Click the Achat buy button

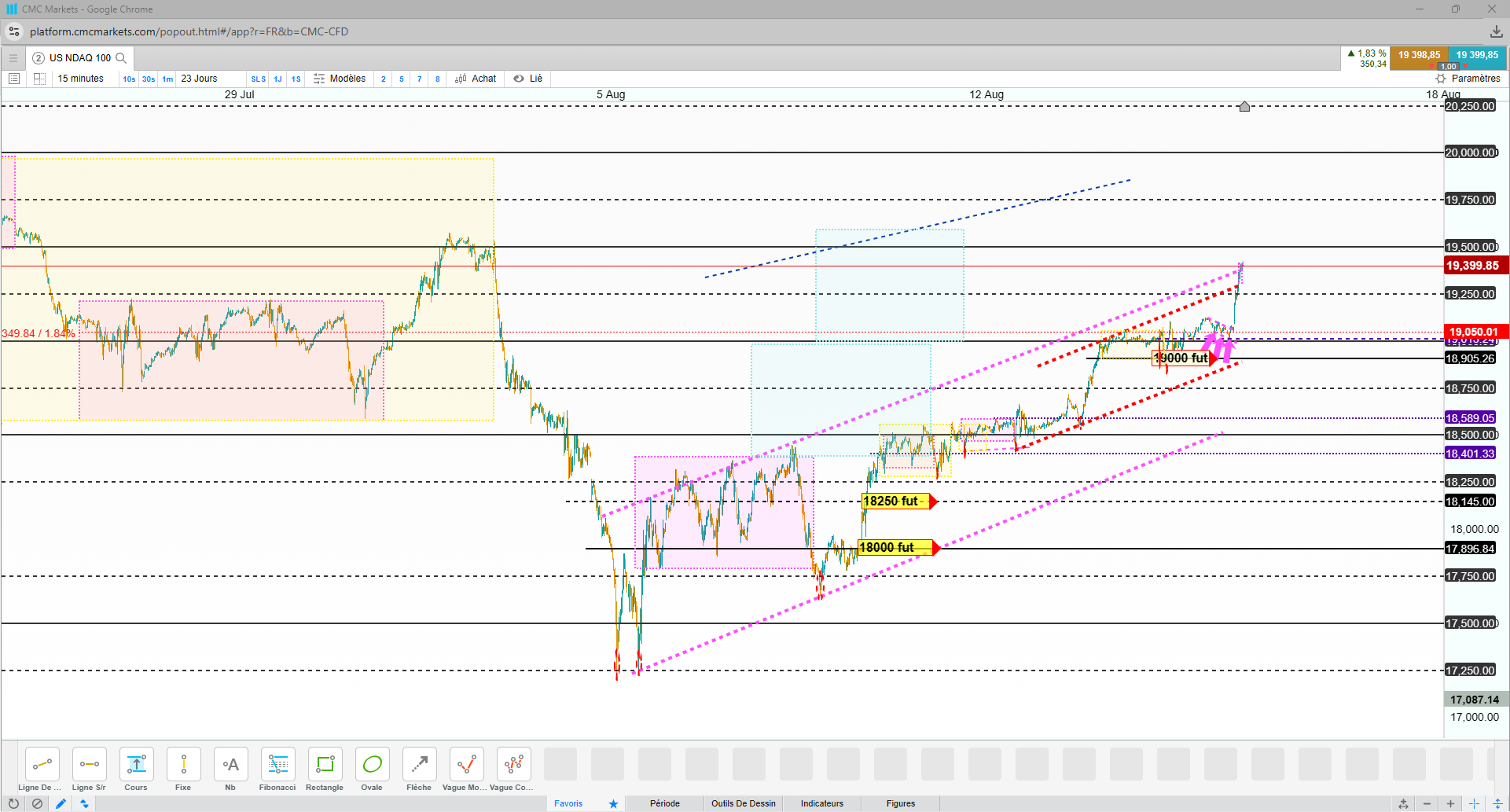point(476,79)
